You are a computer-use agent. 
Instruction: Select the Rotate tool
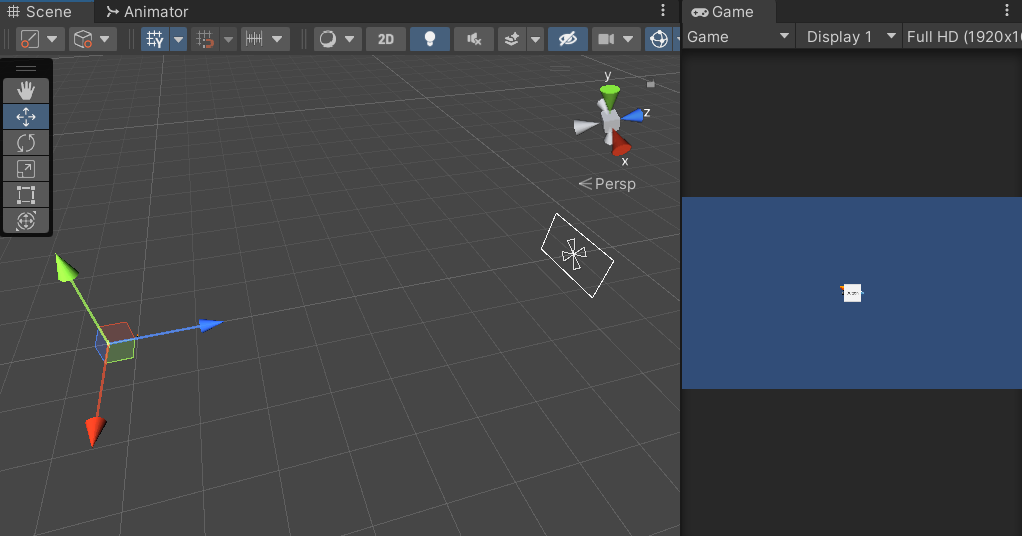pos(26,143)
